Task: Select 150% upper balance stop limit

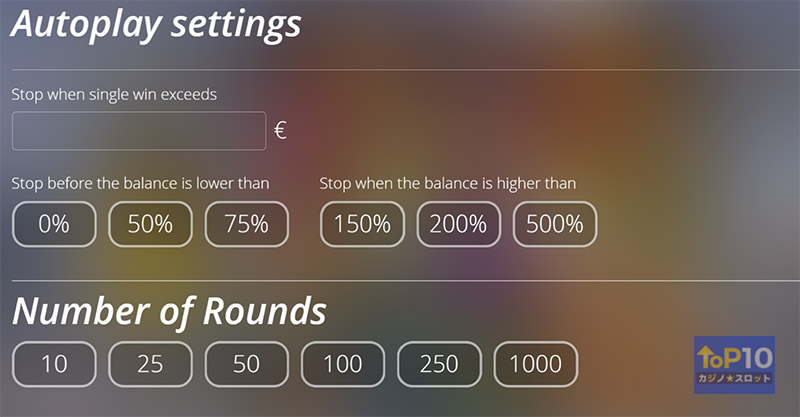Action: [x=362, y=224]
